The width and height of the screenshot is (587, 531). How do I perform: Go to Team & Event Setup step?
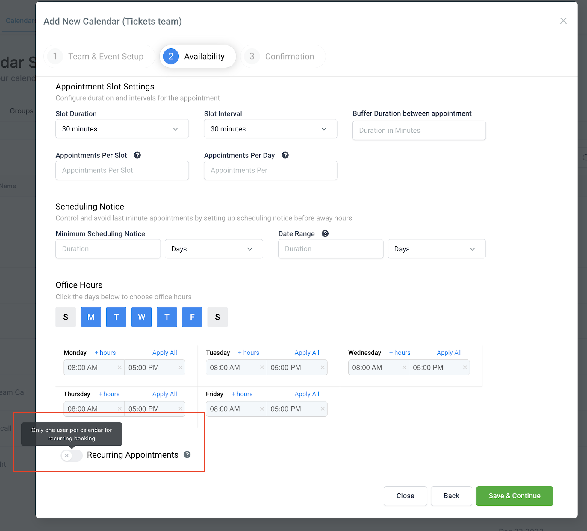[99, 57]
